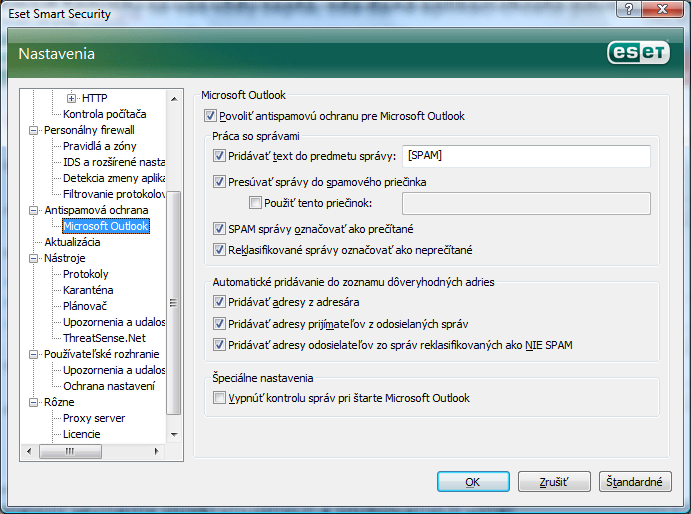Select Plánovač tree item

click(85, 306)
